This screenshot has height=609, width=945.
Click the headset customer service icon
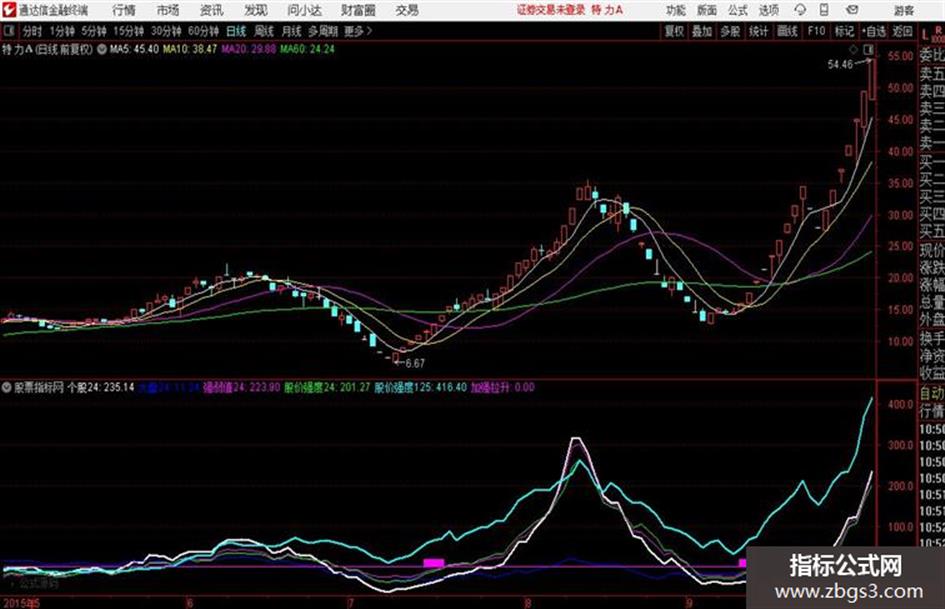[800, 10]
